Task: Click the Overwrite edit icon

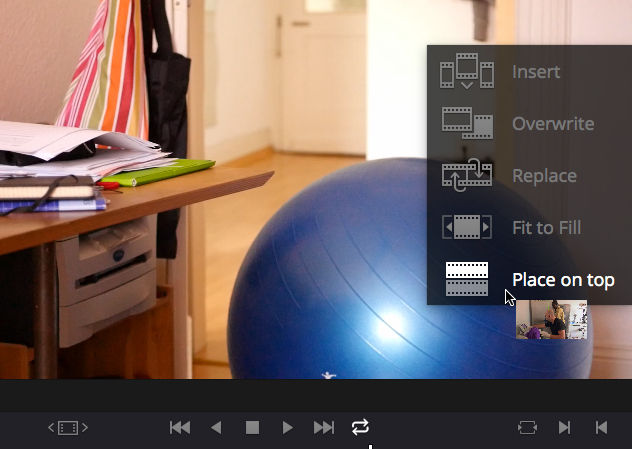Action: click(x=467, y=124)
